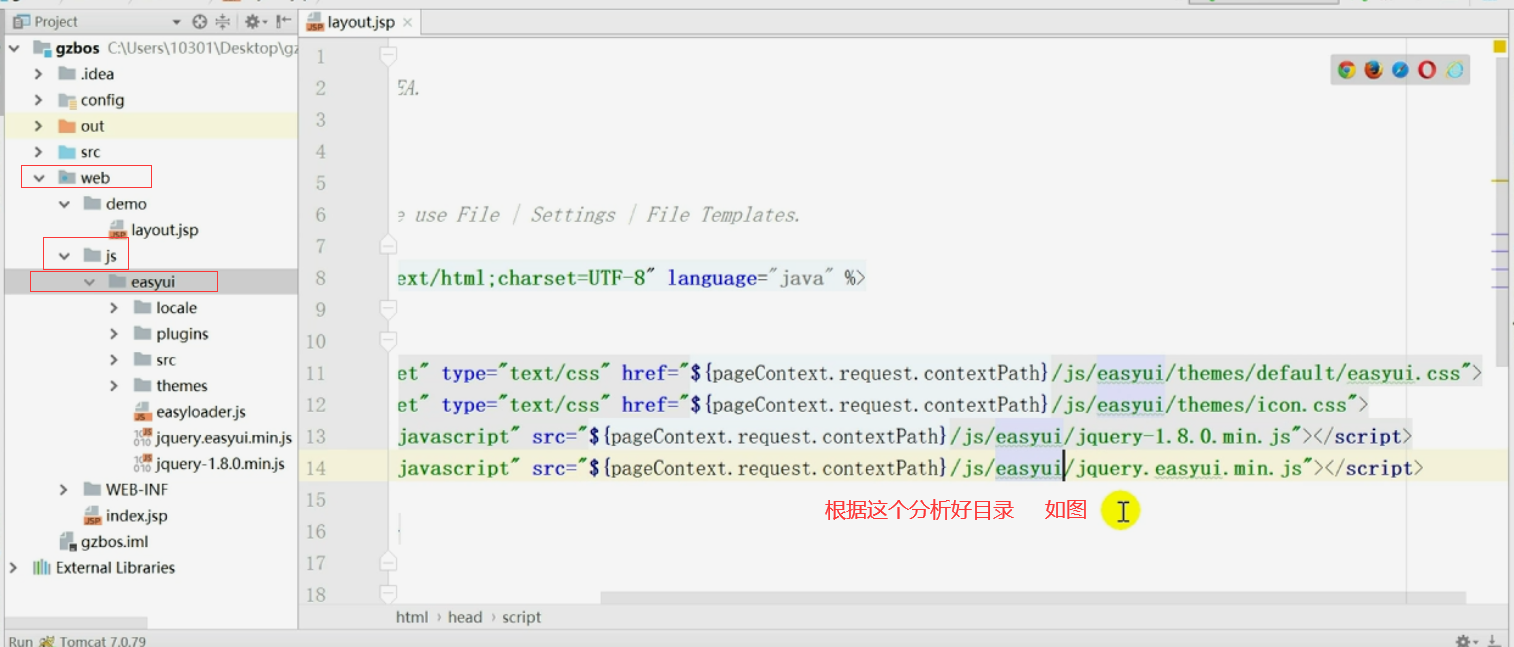
Task: Collapse the demo folder
Action: [64, 204]
